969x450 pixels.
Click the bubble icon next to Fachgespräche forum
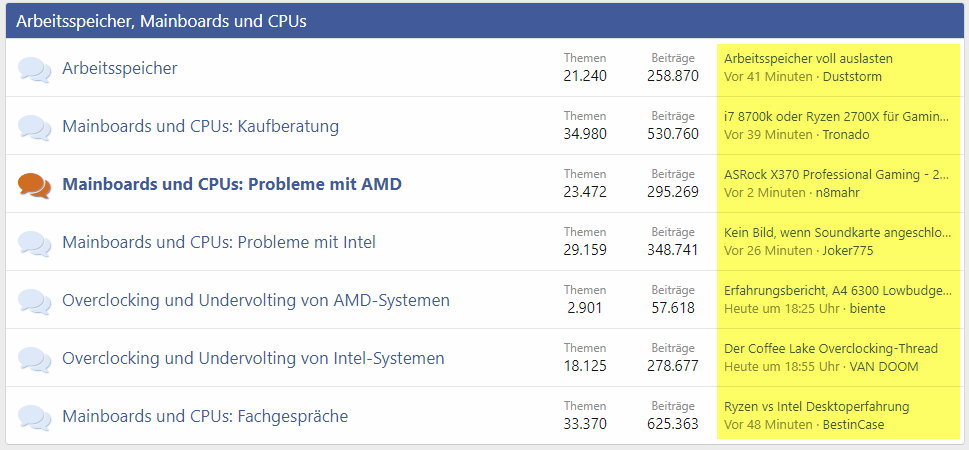click(x=34, y=417)
